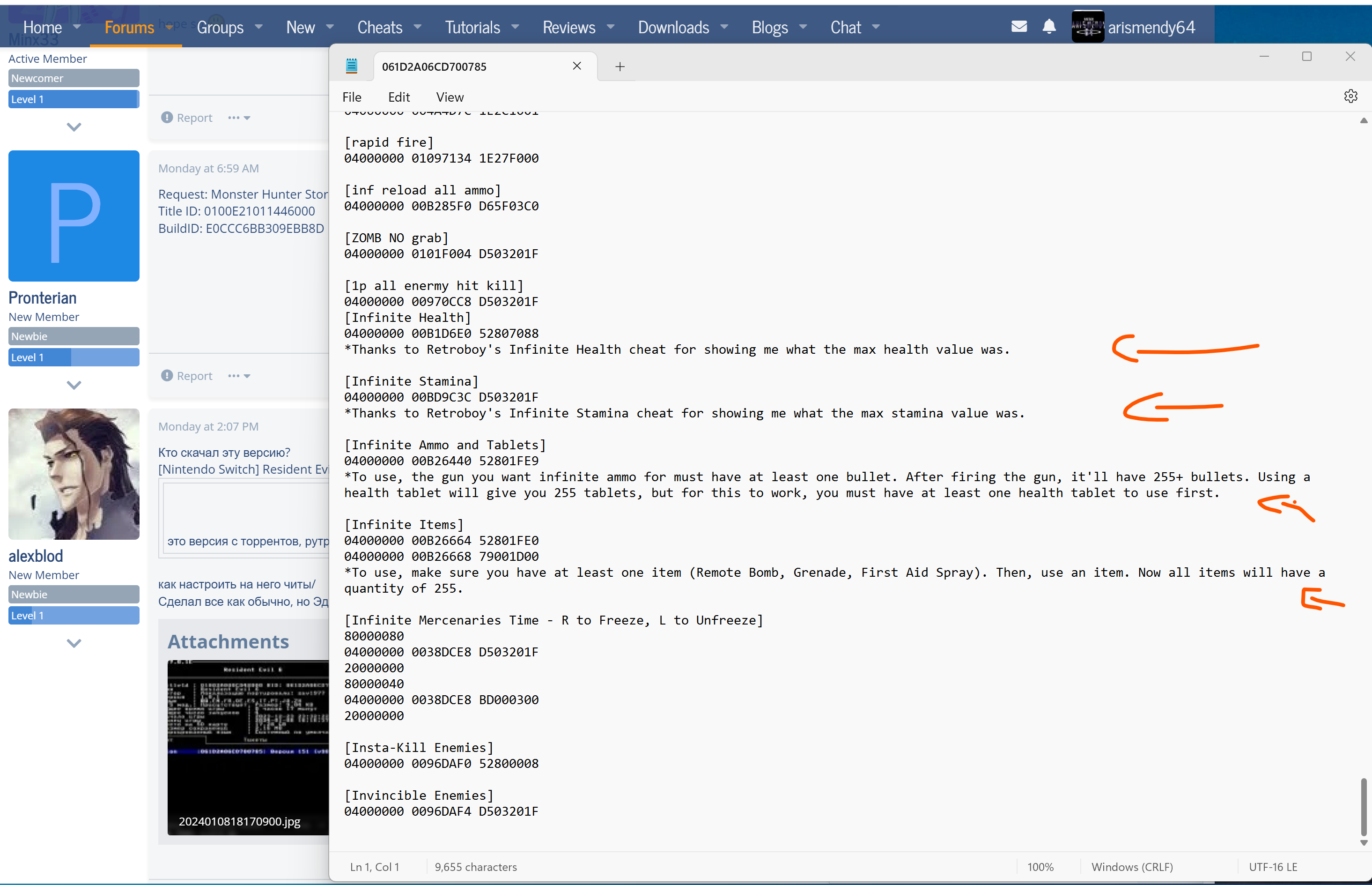Open Cheats dropdown arrow
Viewport: 1372px width, 885px height.
(418, 26)
